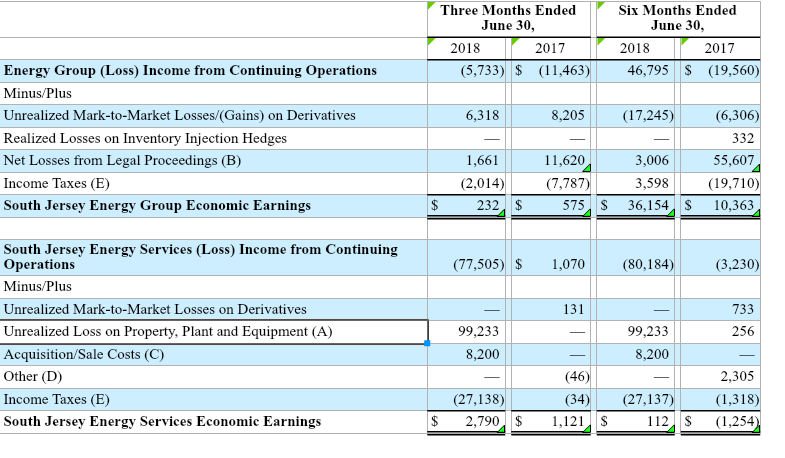This screenshot has width=785, height=458.
Task: Select the 131 cell
Action: (x=551, y=309)
